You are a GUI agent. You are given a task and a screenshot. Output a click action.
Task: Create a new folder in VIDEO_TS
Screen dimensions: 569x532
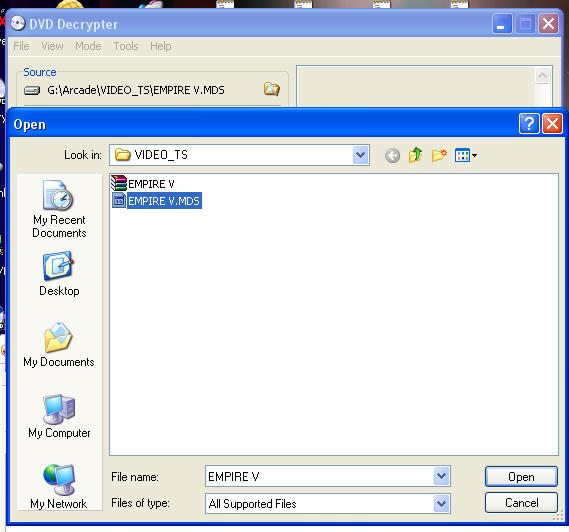pyautogui.click(x=439, y=155)
